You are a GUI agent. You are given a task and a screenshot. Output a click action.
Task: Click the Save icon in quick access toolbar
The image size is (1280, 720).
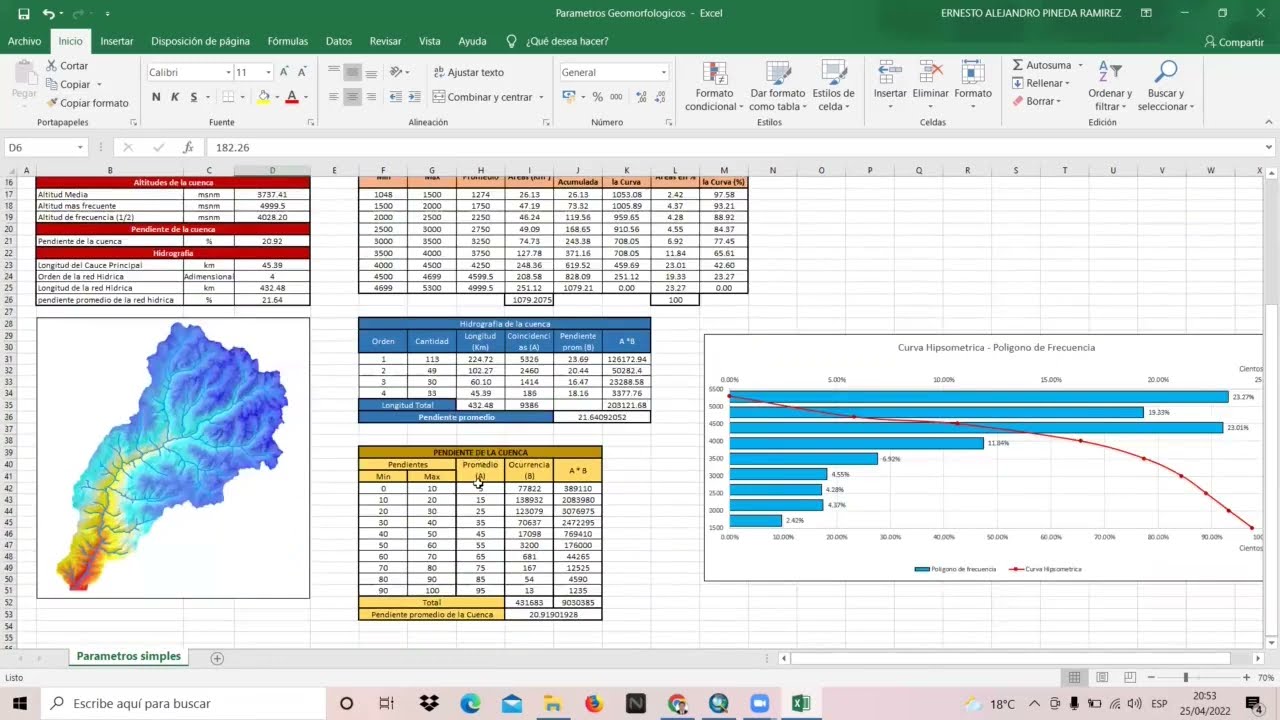(23, 14)
